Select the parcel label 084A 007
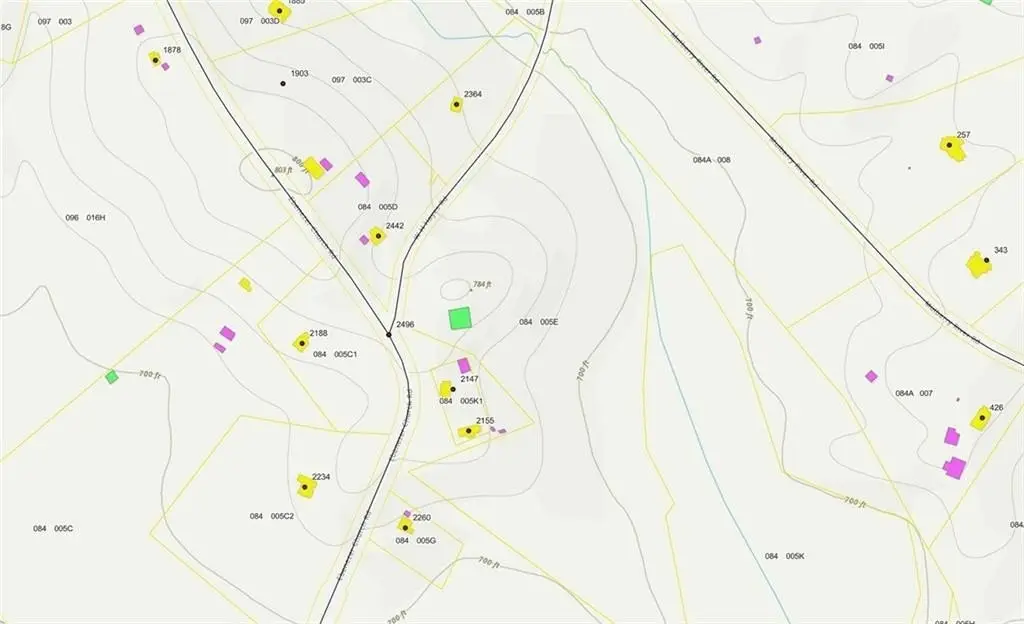 coord(914,394)
